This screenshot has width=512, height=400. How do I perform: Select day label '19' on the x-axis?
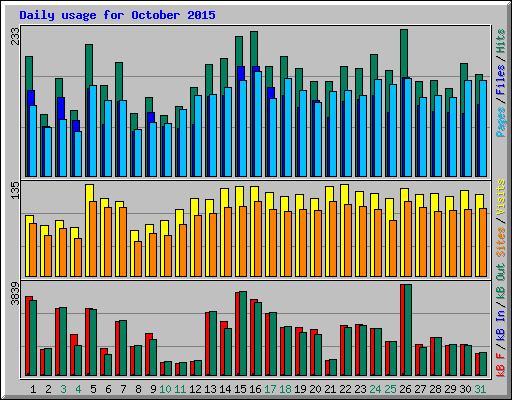pyautogui.click(x=300, y=389)
